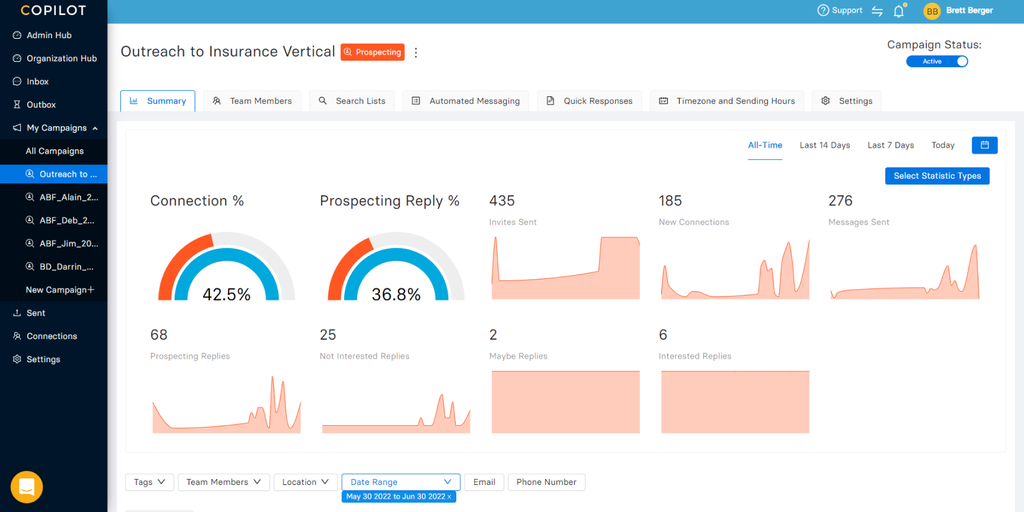Click the BB user avatar
1024x512 pixels.
[932, 11]
